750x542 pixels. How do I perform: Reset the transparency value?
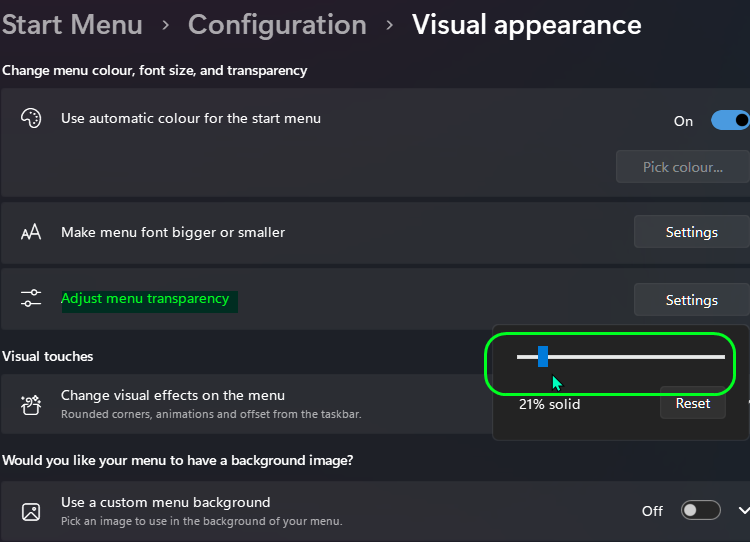[x=693, y=403]
